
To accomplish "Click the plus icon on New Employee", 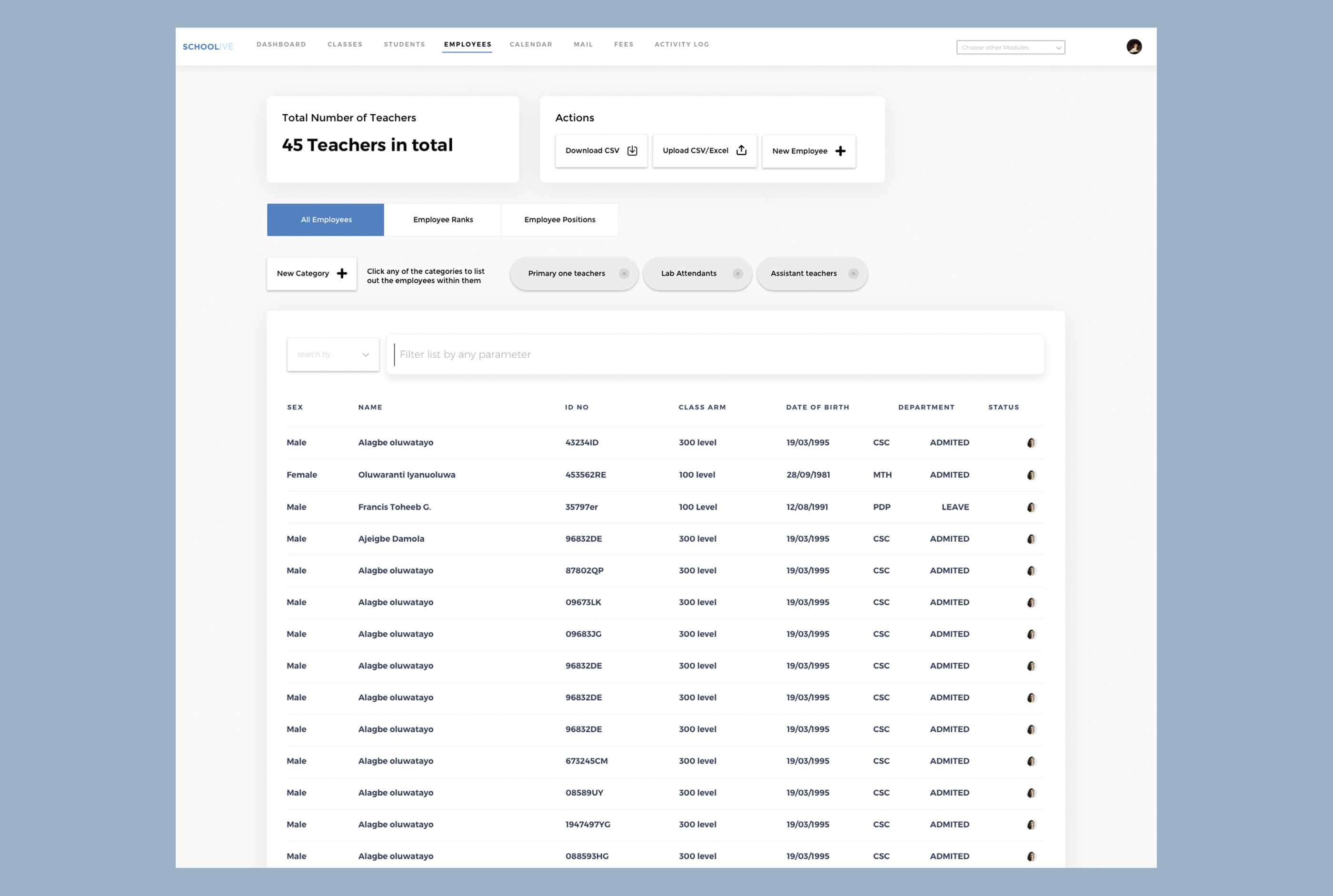I will click(x=840, y=151).
